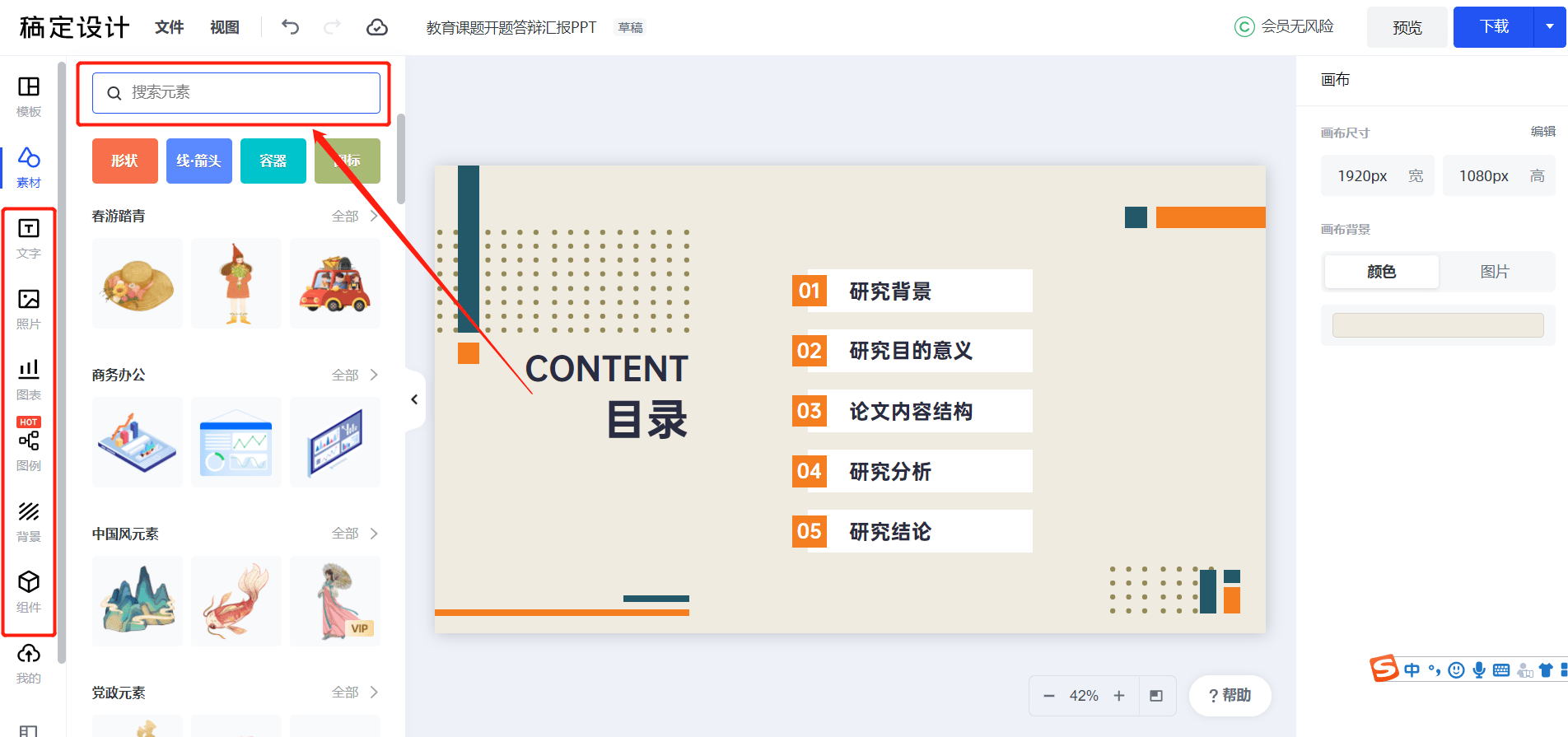Click the canvas background color swatch
Screen dimensions: 1568x737
tap(1438, 325)
